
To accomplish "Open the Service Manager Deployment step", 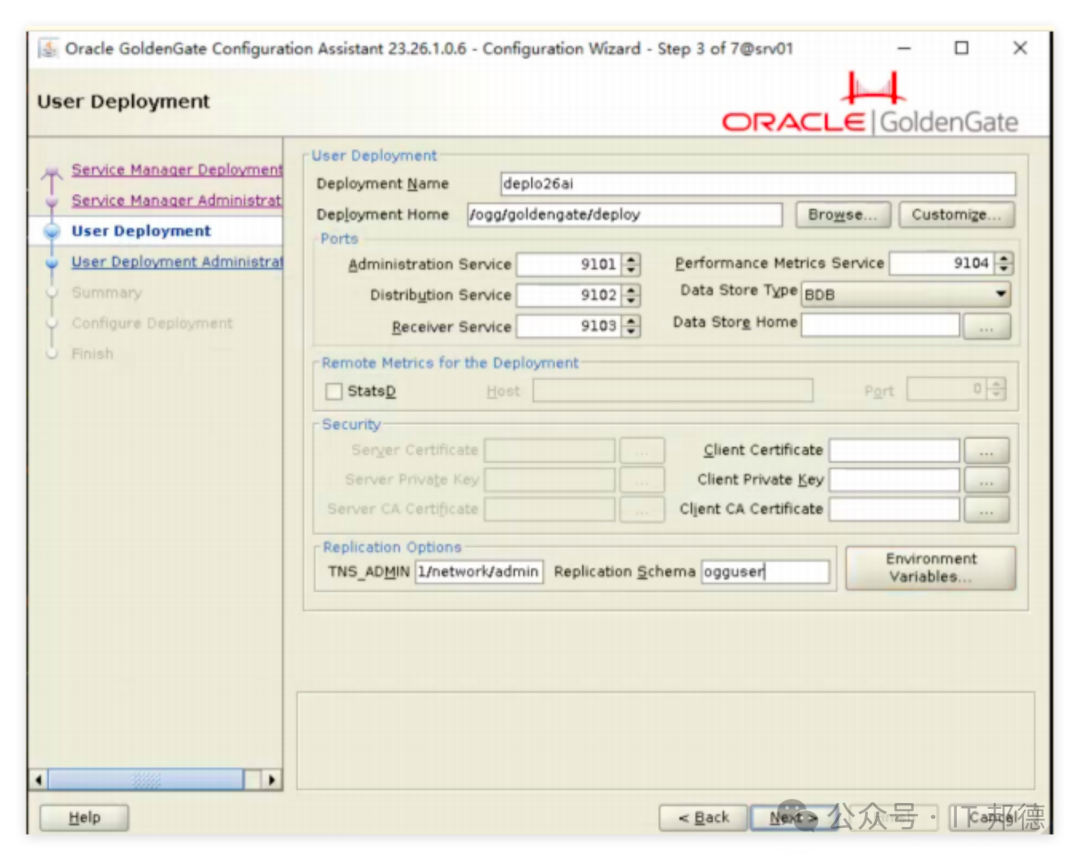I will [177, 169].
